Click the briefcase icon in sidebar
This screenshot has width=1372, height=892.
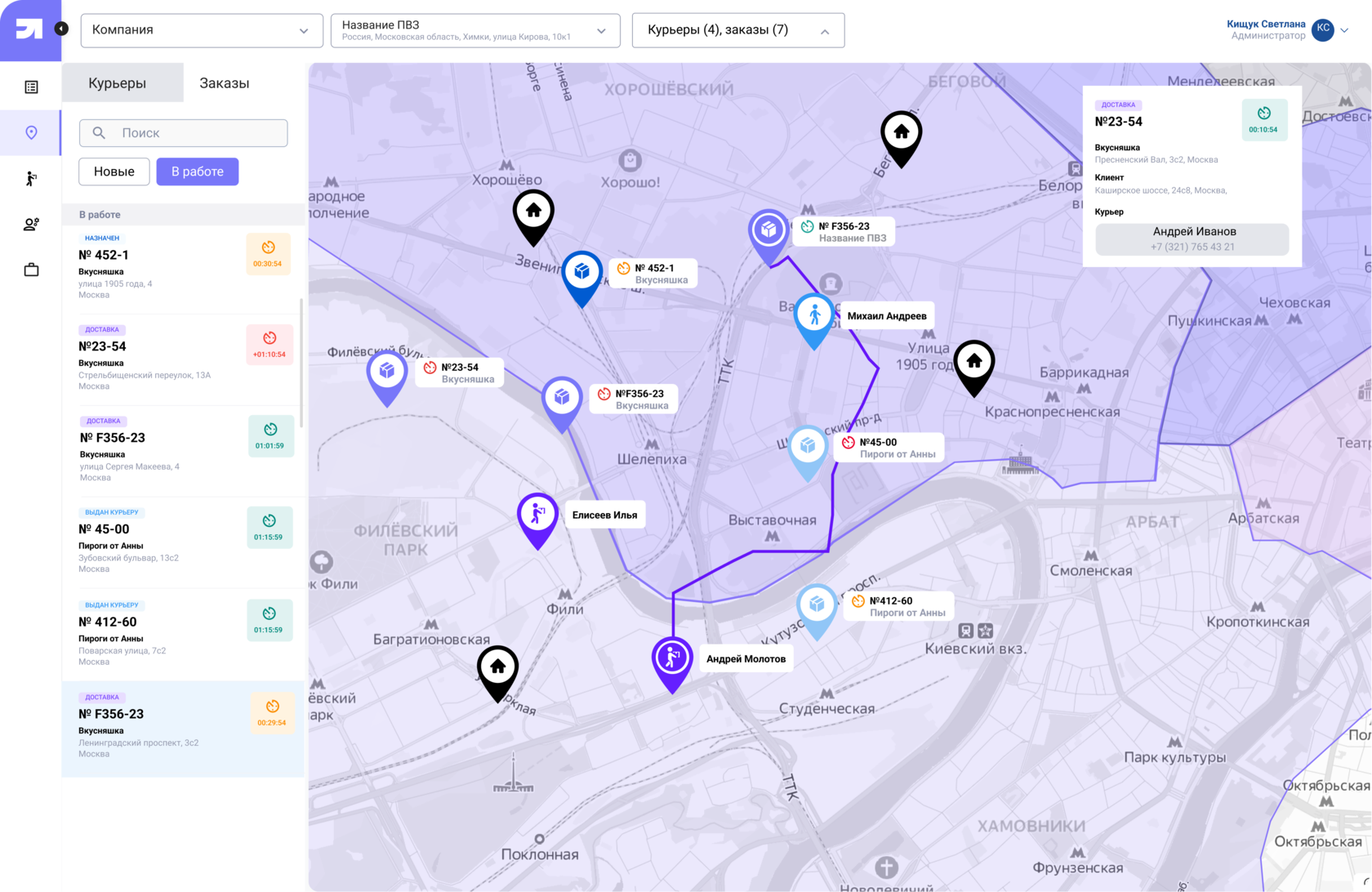pyautogui.click(x=31, y=270)
